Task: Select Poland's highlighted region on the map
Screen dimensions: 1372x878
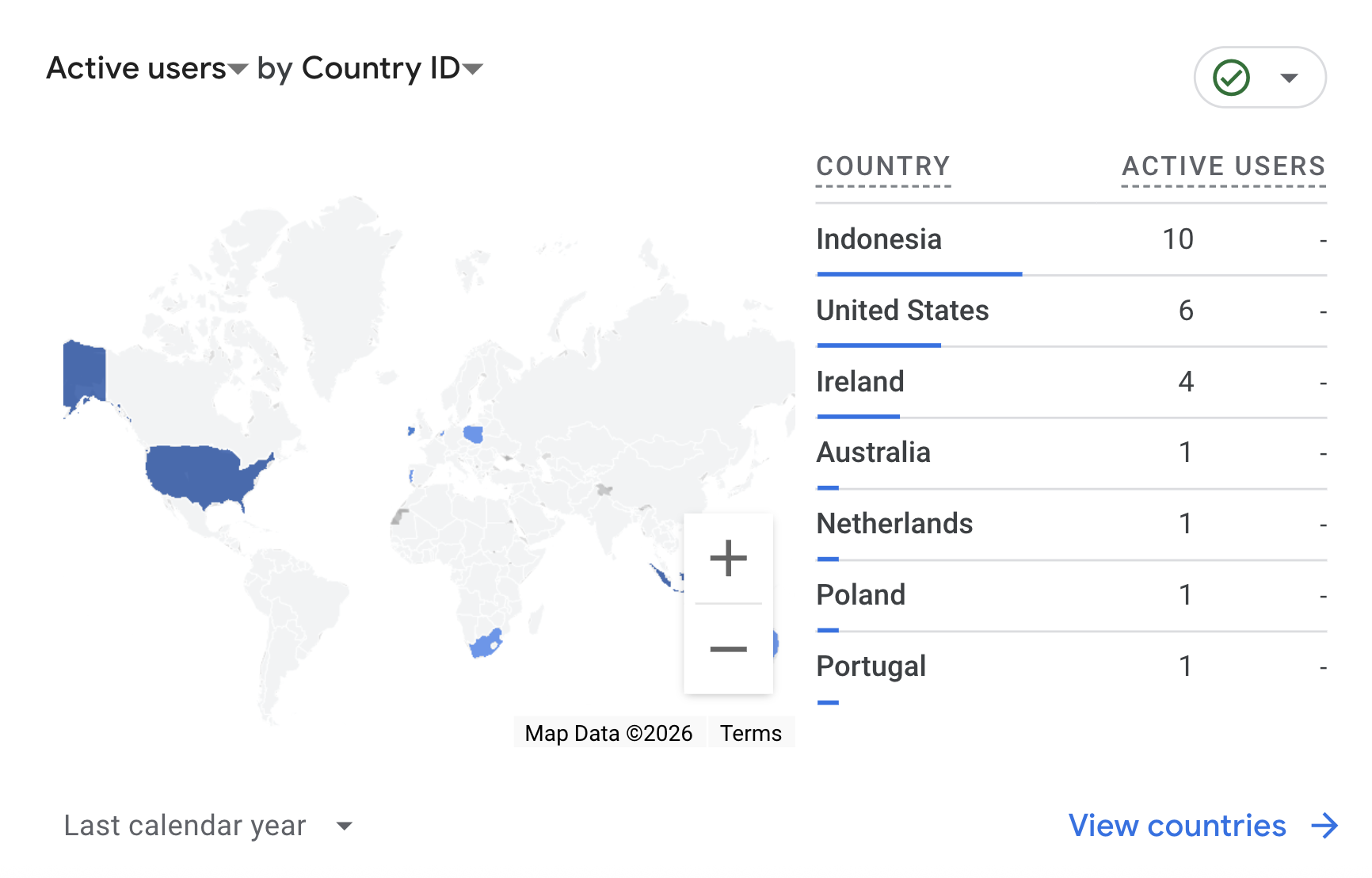Action: (x=473, y=434)
